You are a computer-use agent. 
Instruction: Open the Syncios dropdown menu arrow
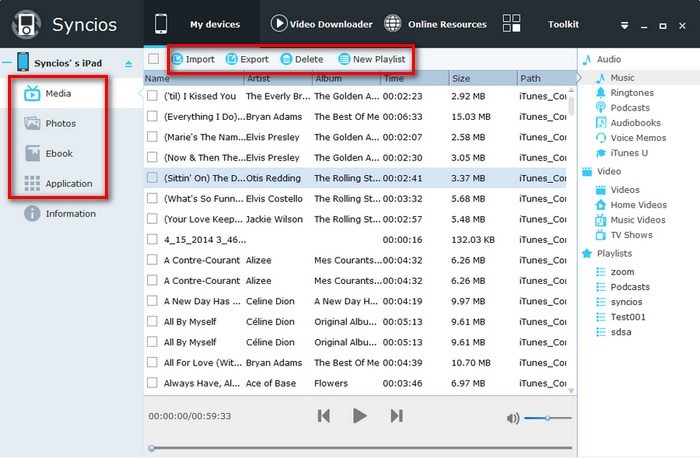[x=625, y=25]
